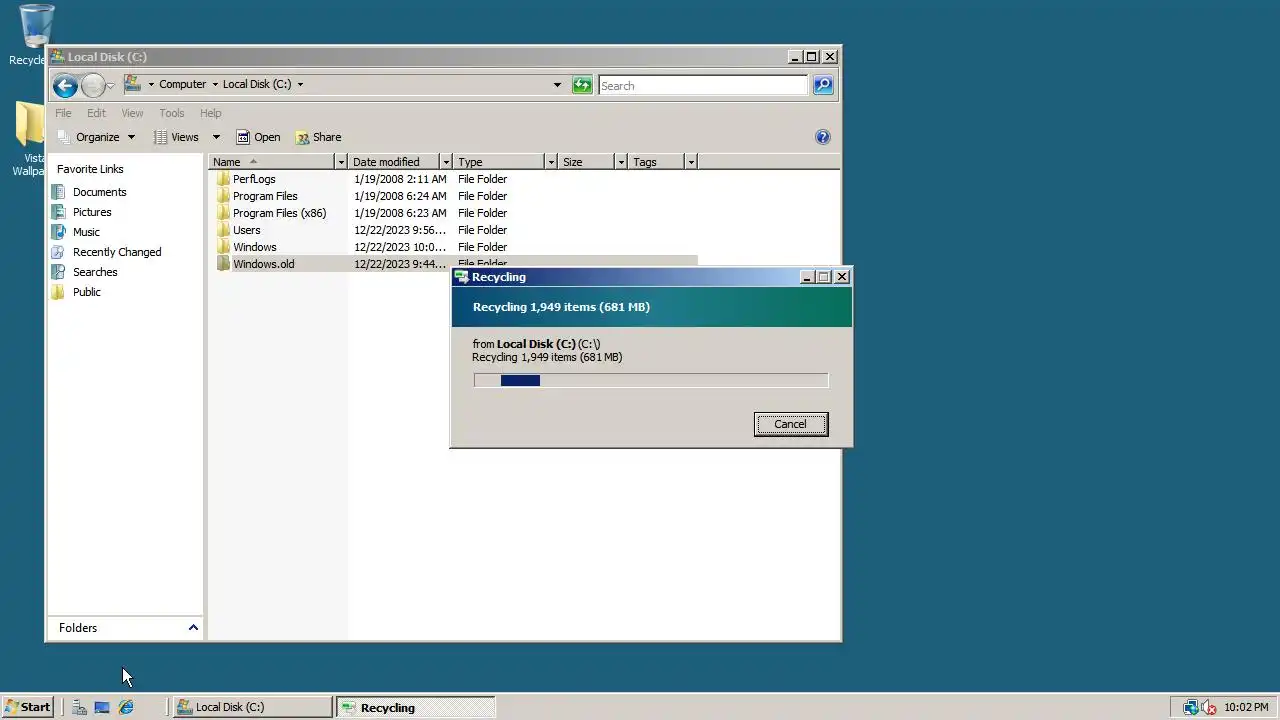The width and height of the screenshot is (1280, 720).
Task: Click the PerfLogs folder icon
Action: coord(223,179)
